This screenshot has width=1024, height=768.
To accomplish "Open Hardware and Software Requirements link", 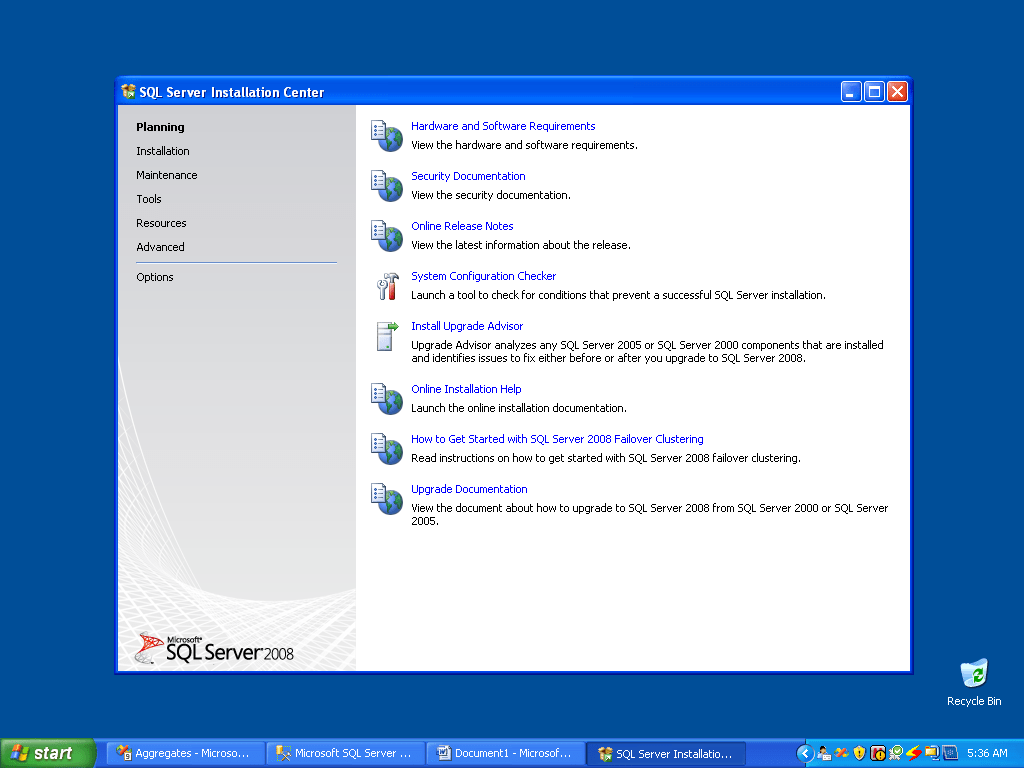I will coord(503,126).
